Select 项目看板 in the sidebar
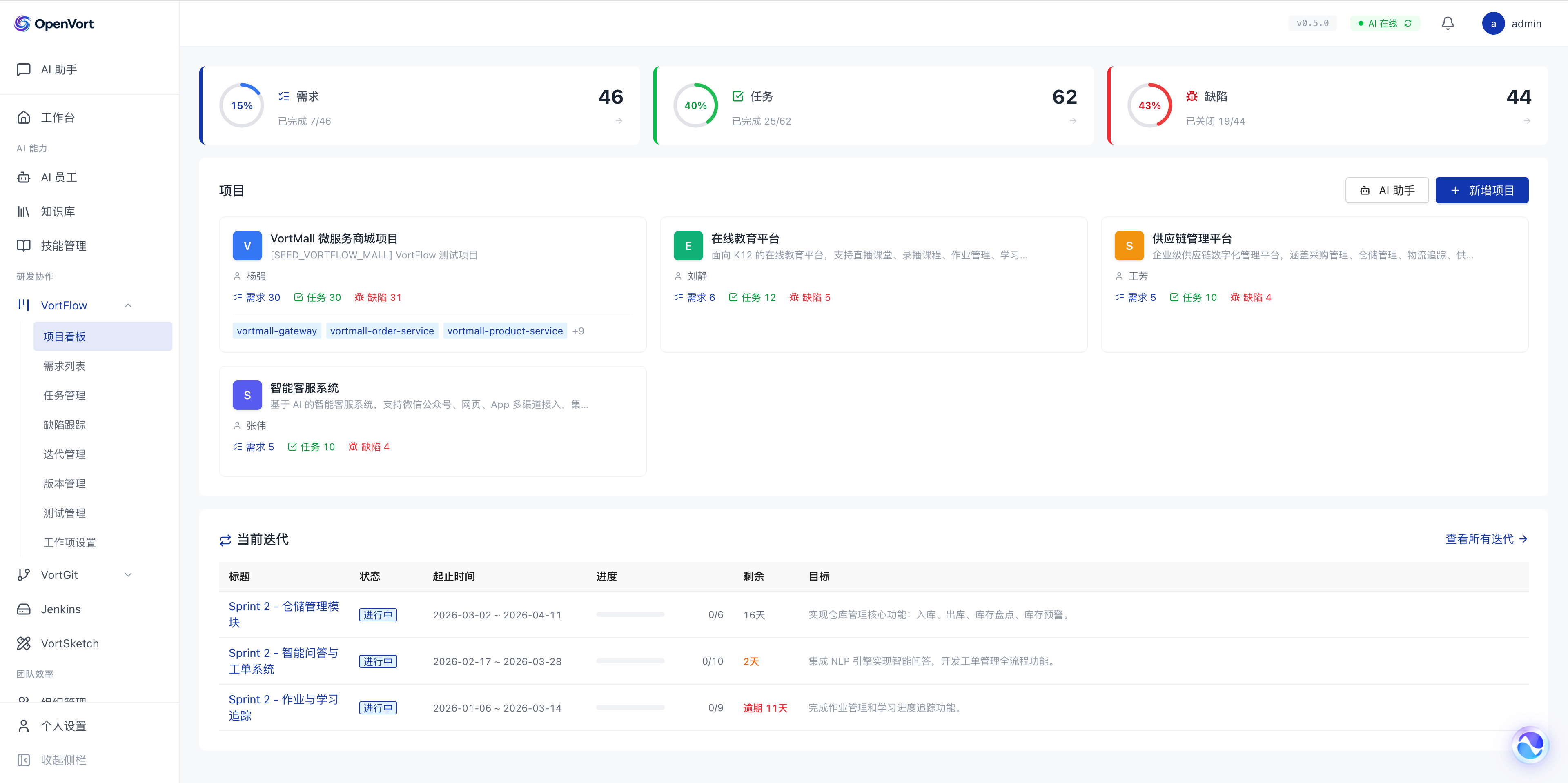Screen dimensions: 1568x783 pos(103,336)
